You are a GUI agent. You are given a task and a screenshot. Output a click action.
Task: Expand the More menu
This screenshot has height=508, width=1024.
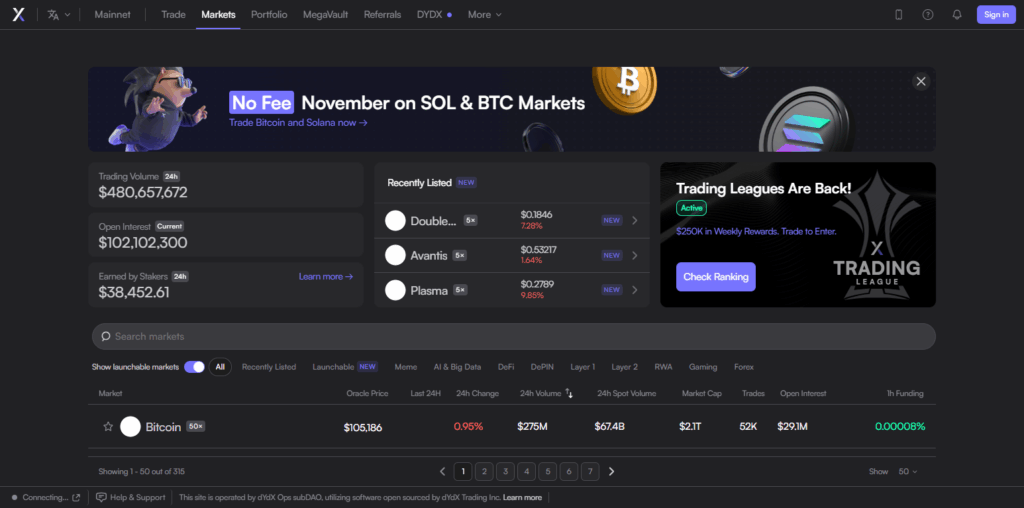485,15
